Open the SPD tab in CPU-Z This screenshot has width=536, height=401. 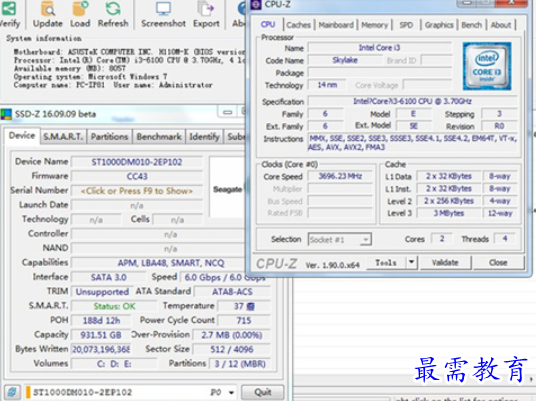406,25
